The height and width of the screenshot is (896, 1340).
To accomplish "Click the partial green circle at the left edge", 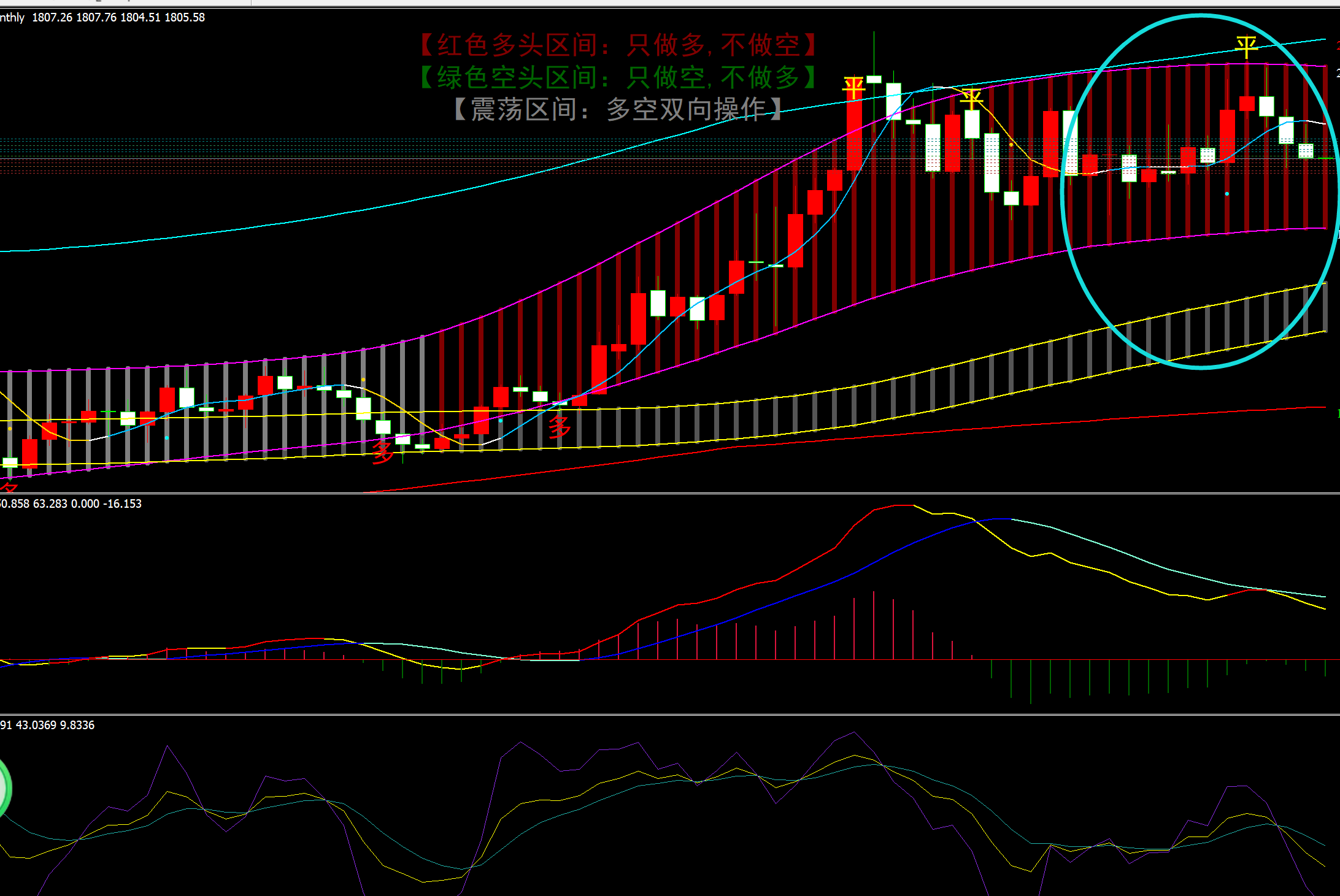I will click(4, 787).
